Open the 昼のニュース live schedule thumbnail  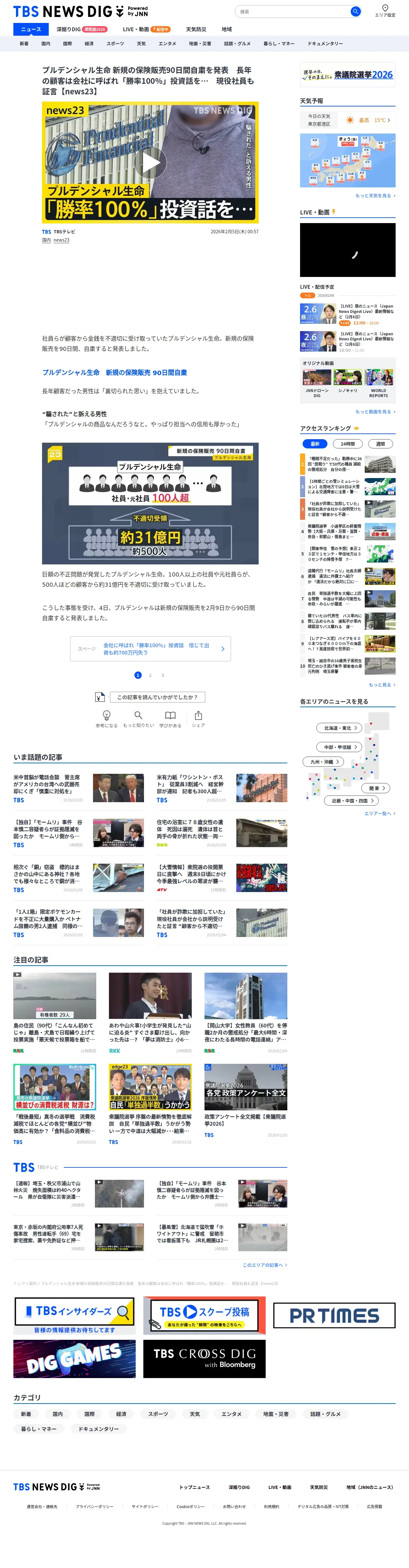[x=318, y=313]
